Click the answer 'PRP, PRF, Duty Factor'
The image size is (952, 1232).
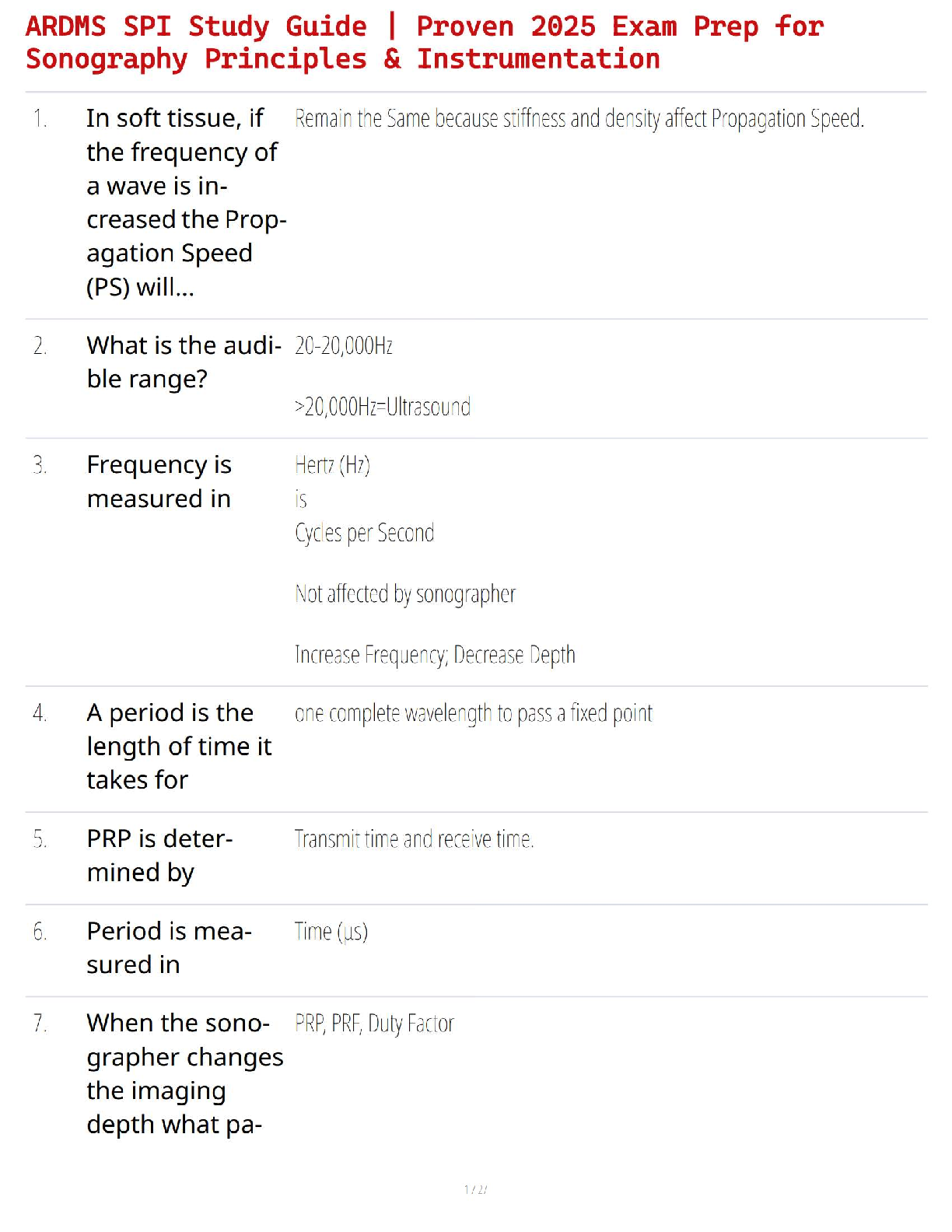tap(374, 1024)
